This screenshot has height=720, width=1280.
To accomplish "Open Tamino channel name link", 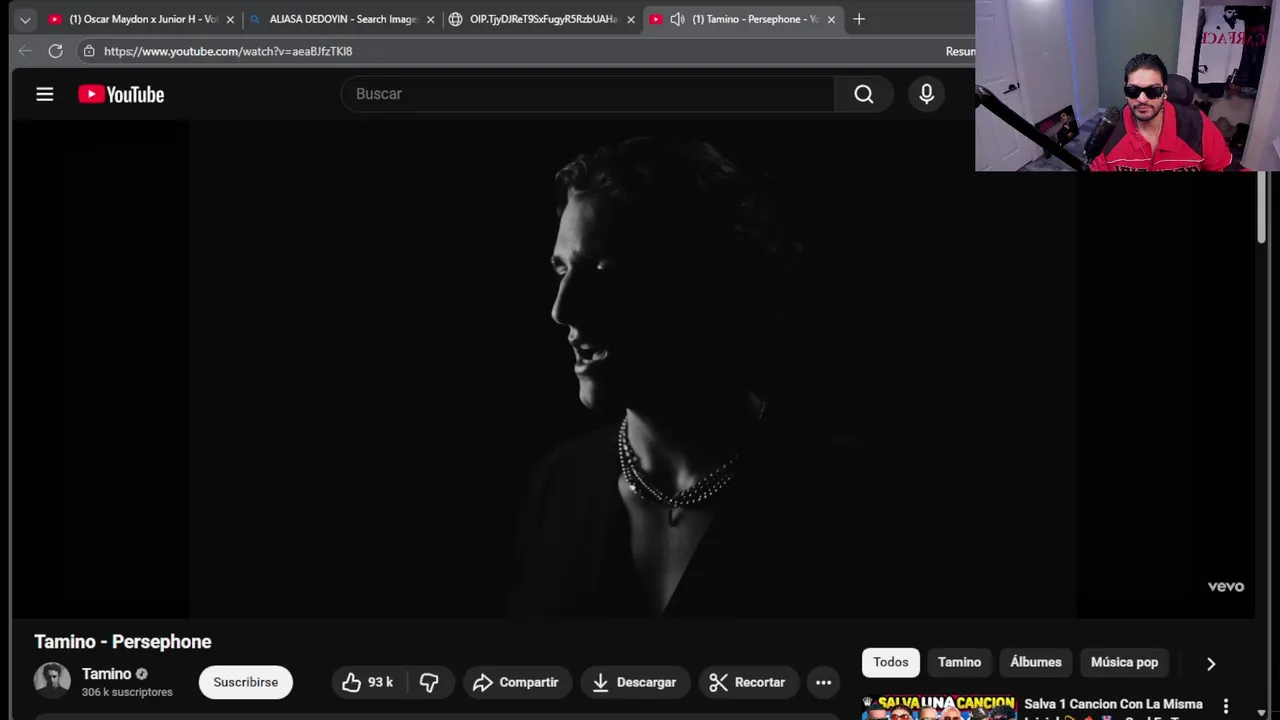I will [x=107, y=674].
